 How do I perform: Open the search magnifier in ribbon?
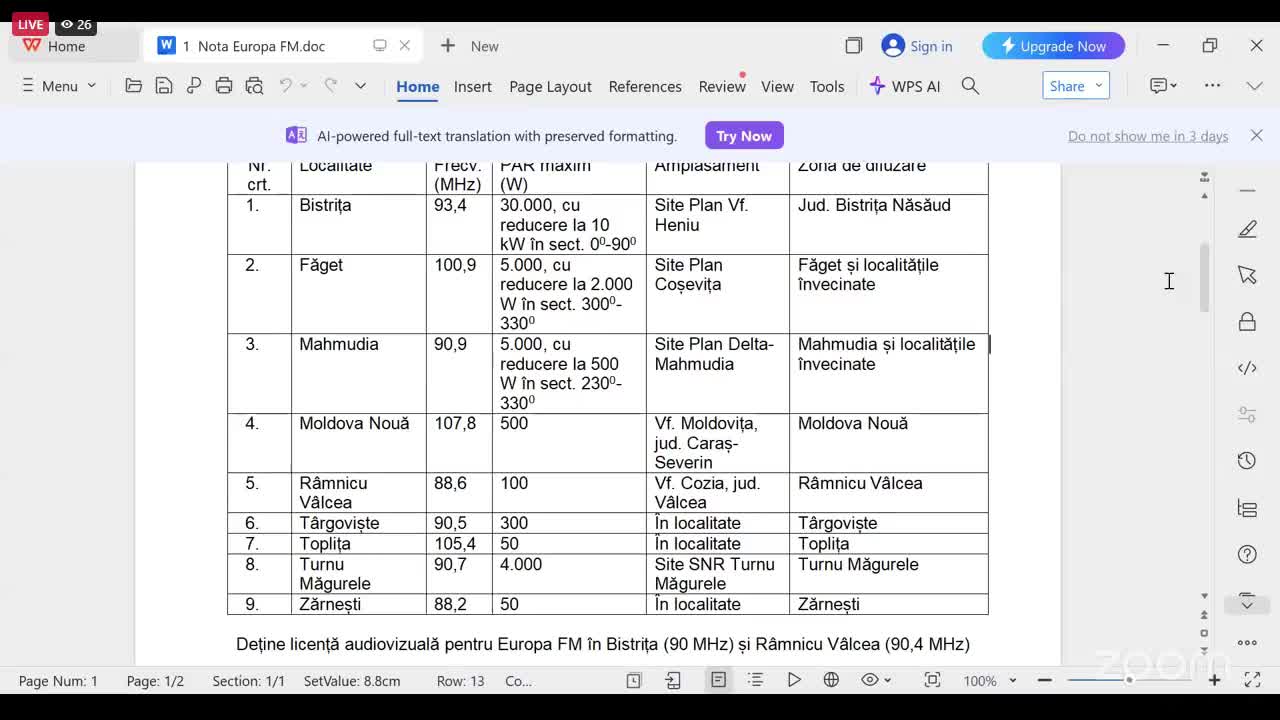click(x=970, y=86)
